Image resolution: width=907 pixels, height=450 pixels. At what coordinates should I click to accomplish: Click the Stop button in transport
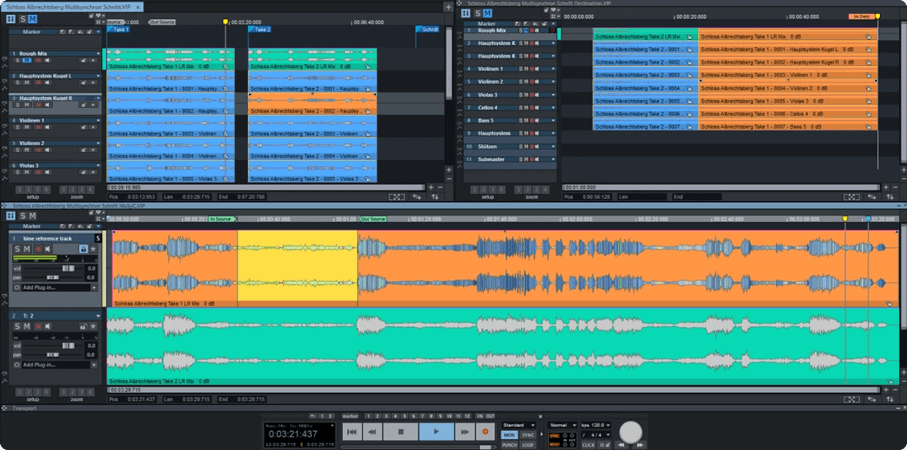click(x=400, y=432)
